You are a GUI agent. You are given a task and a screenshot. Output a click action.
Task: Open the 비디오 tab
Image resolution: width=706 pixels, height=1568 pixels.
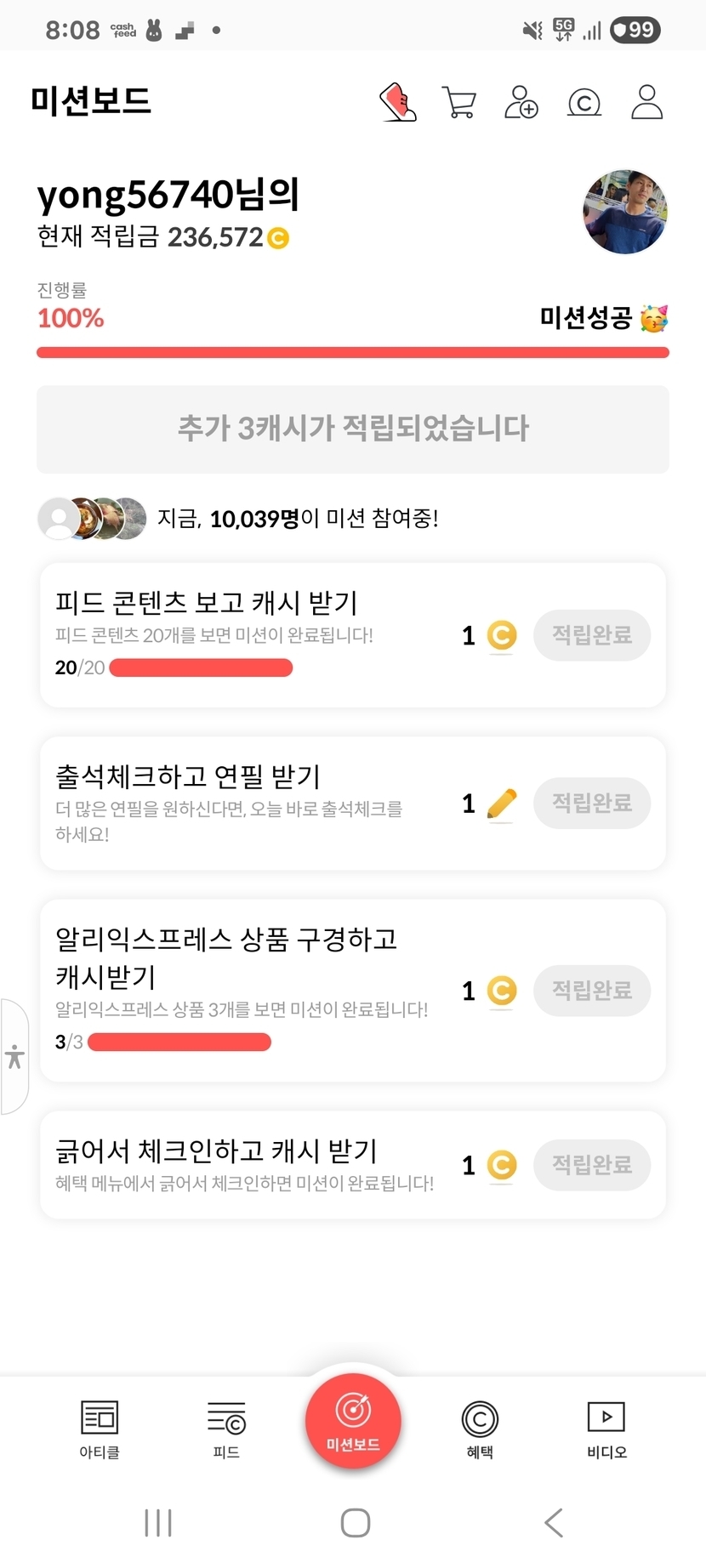click(606, 1430)
